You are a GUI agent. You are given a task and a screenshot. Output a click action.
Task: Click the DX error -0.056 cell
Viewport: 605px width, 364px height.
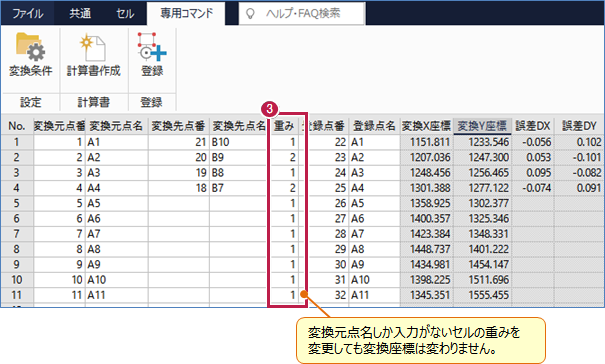tap(533, 142)
